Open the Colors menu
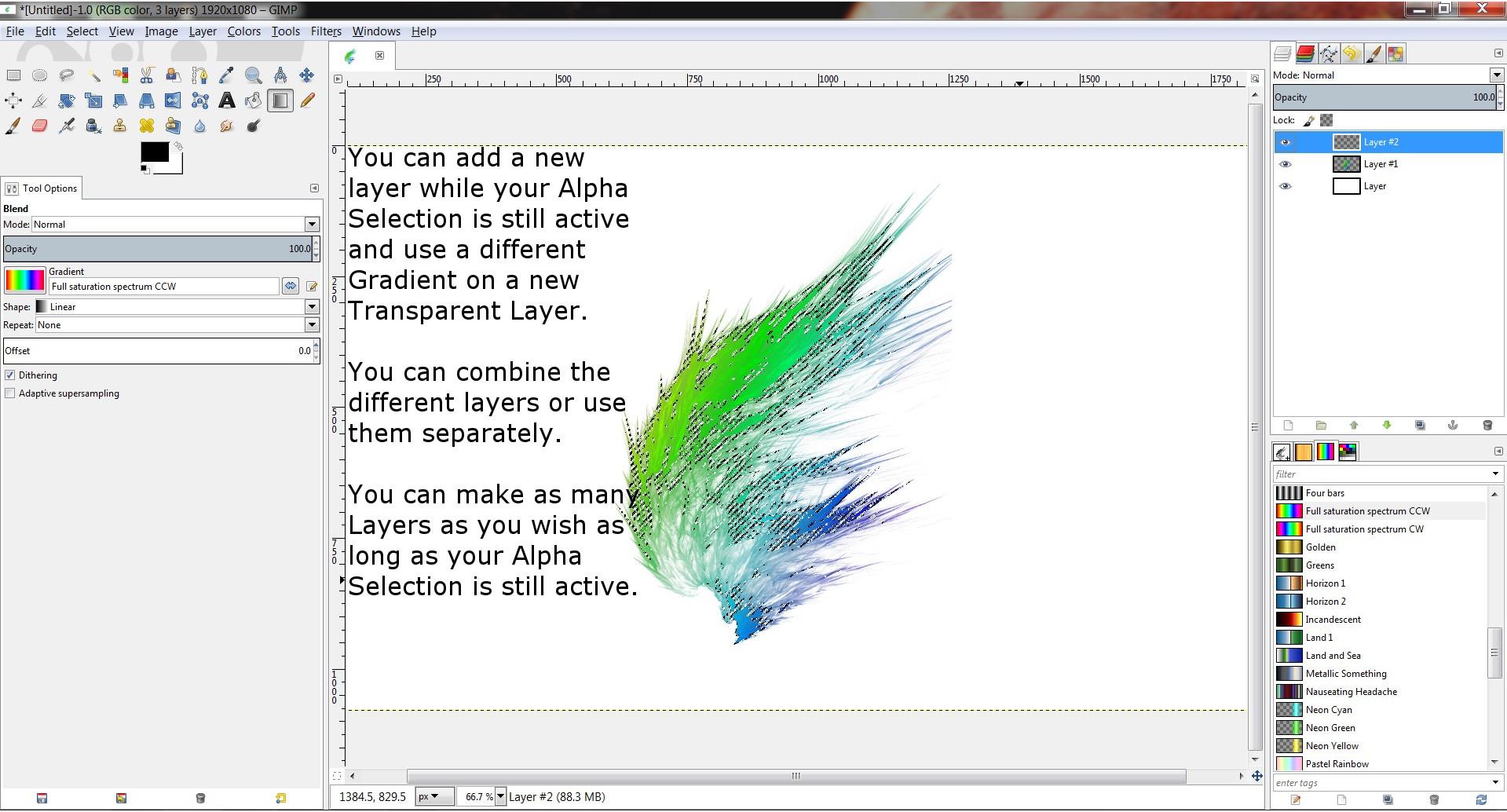Screen dimensions: 1507x812 pyautogui.click(x=244, y=31)
